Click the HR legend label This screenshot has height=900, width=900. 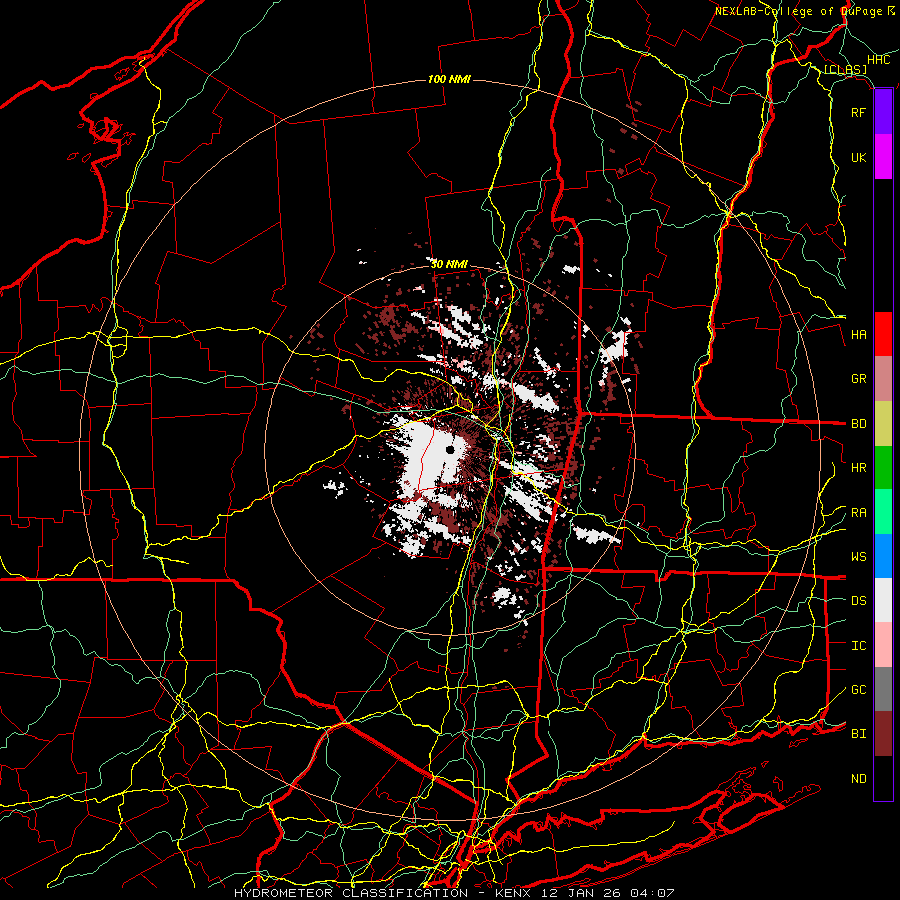pos(859,468)
